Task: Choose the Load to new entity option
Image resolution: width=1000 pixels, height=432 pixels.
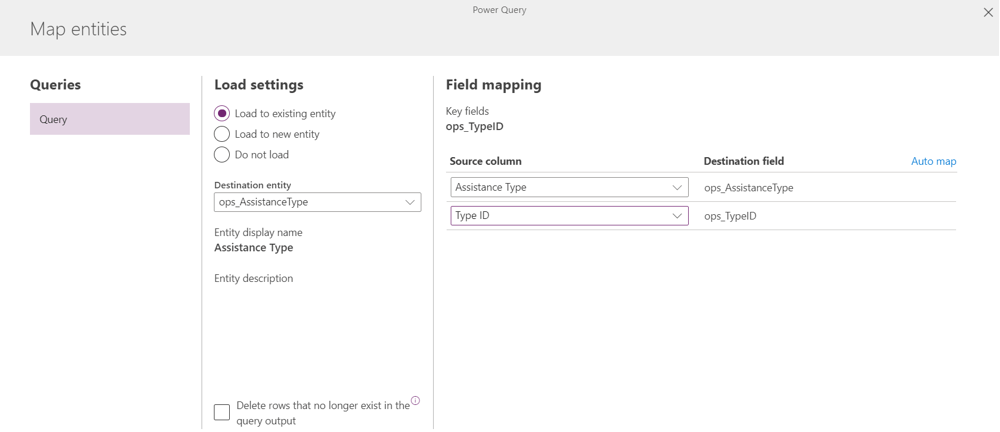Action: point(222,134)
